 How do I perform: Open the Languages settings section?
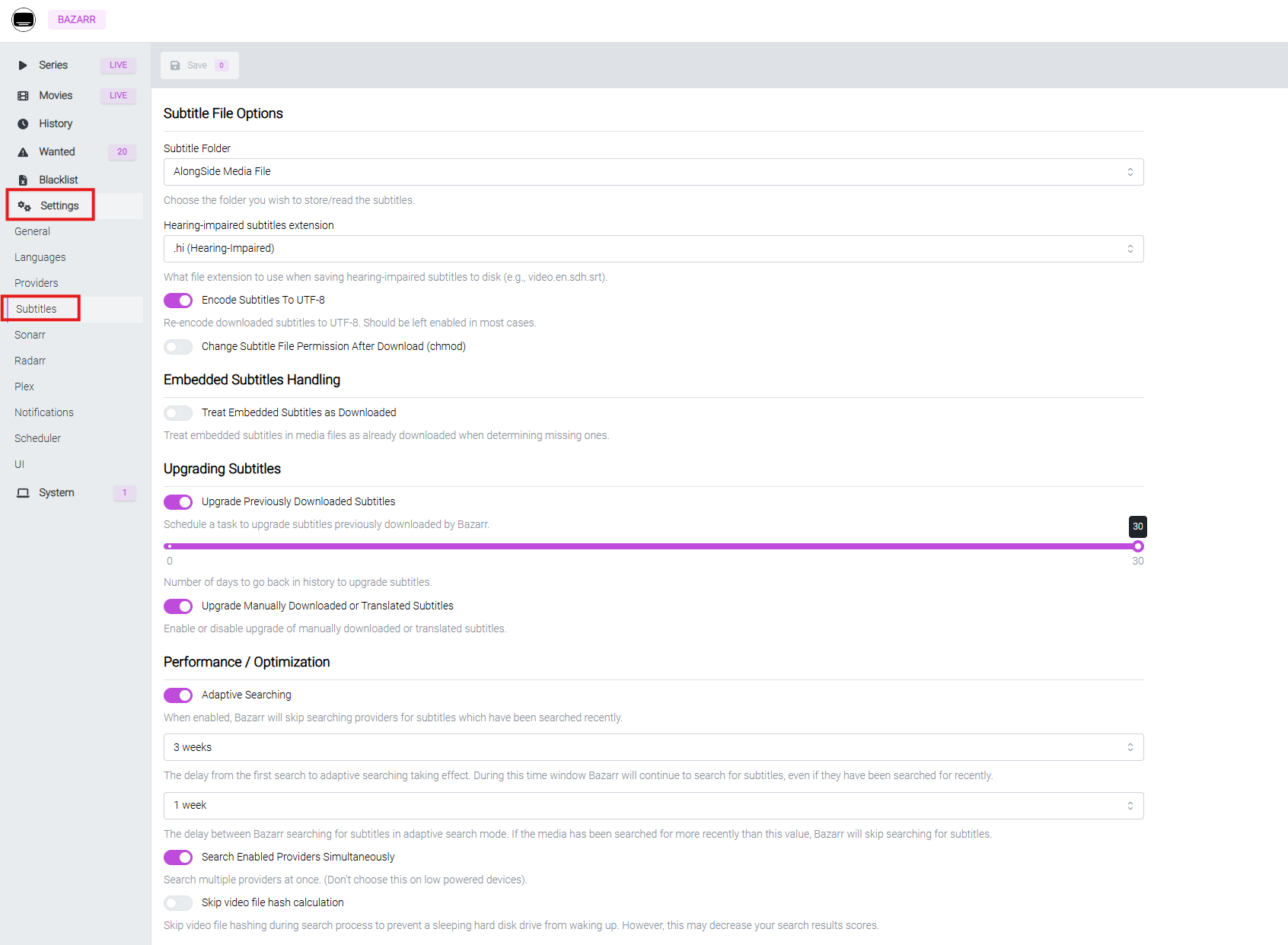(40, 257)
